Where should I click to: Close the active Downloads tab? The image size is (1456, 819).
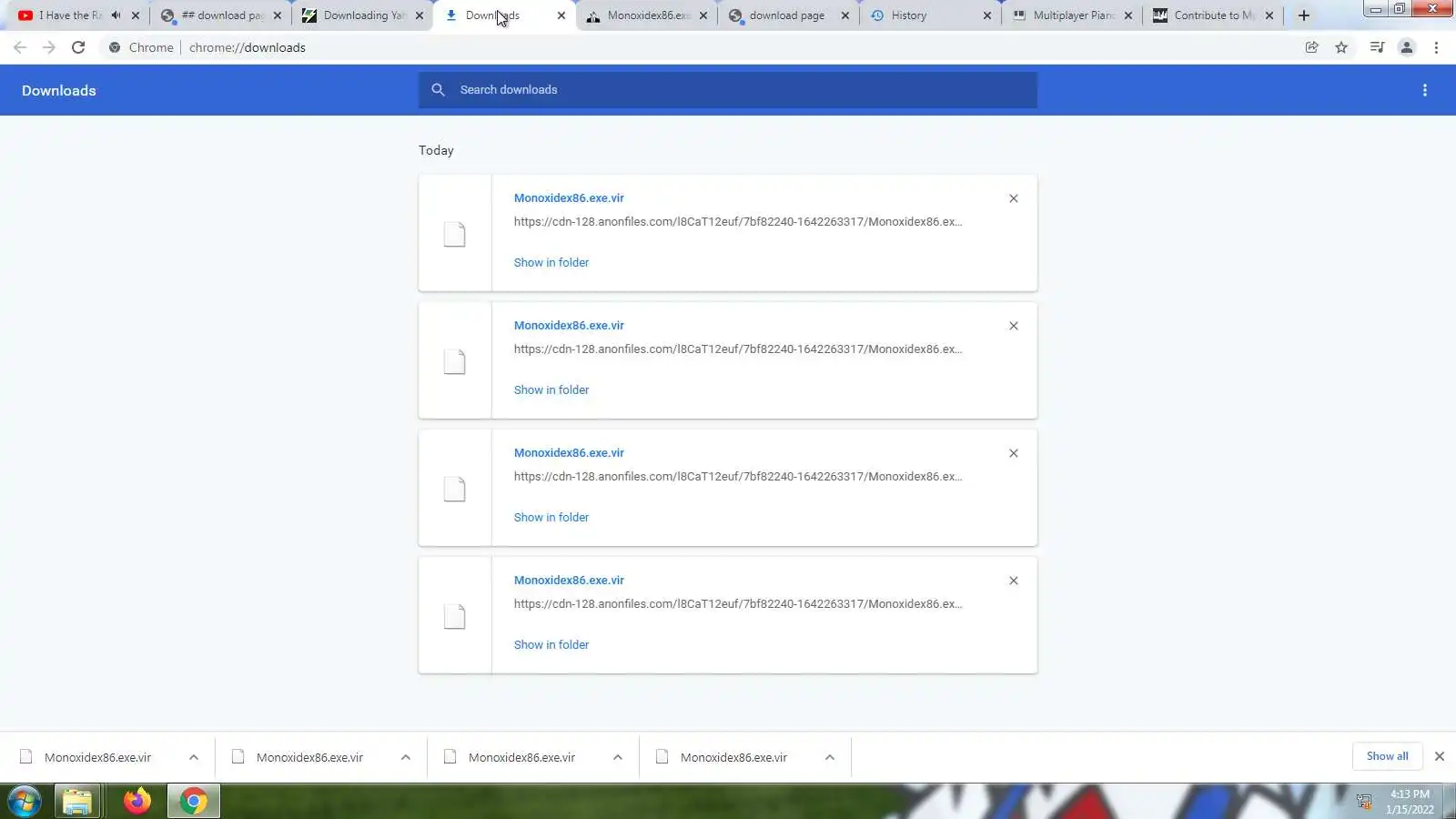(561, 15)
